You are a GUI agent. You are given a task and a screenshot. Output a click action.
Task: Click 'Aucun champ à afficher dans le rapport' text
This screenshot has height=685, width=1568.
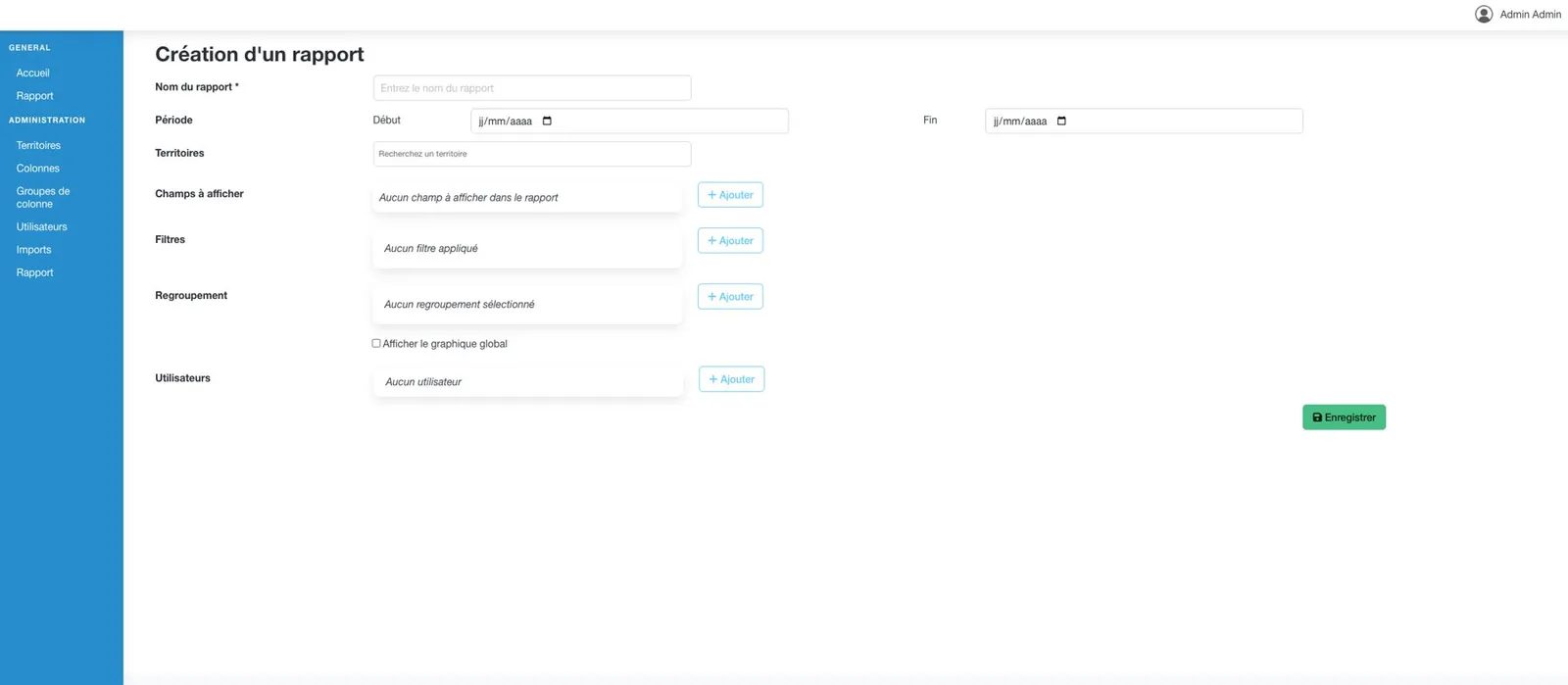tap(468, 197)
